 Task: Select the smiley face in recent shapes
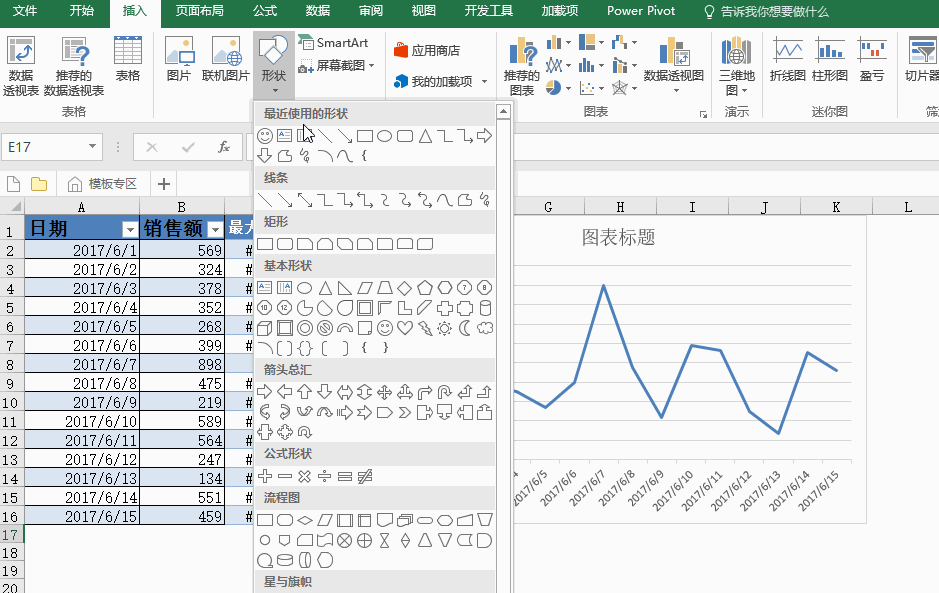point(265,136)
